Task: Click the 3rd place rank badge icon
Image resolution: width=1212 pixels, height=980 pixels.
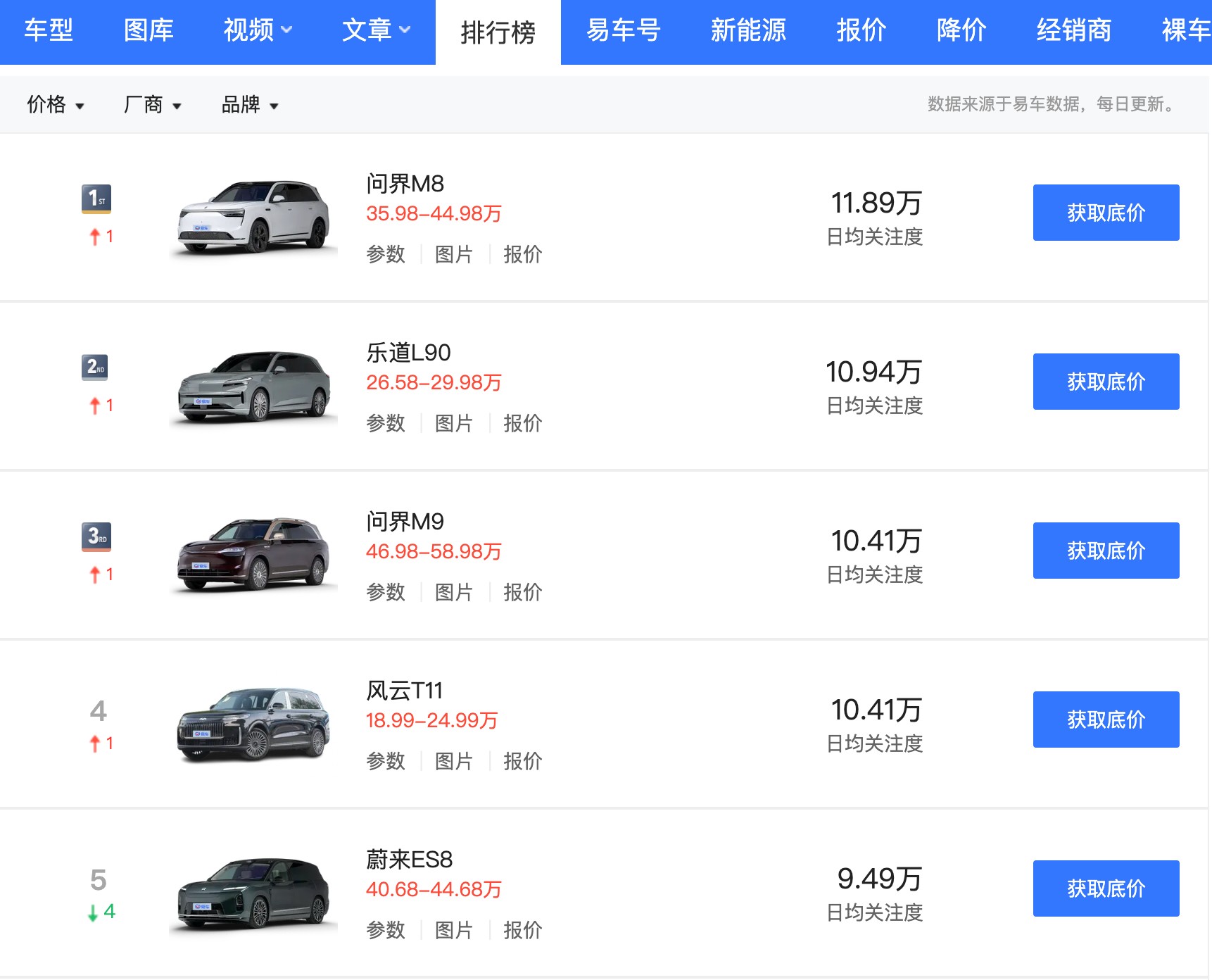Action: 96,536
